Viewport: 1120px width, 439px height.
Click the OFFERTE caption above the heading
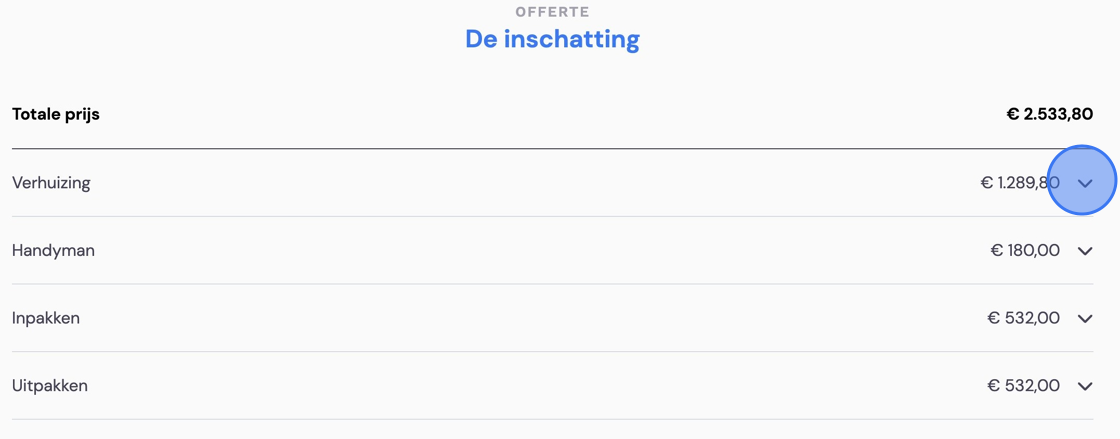coord(552,11)
